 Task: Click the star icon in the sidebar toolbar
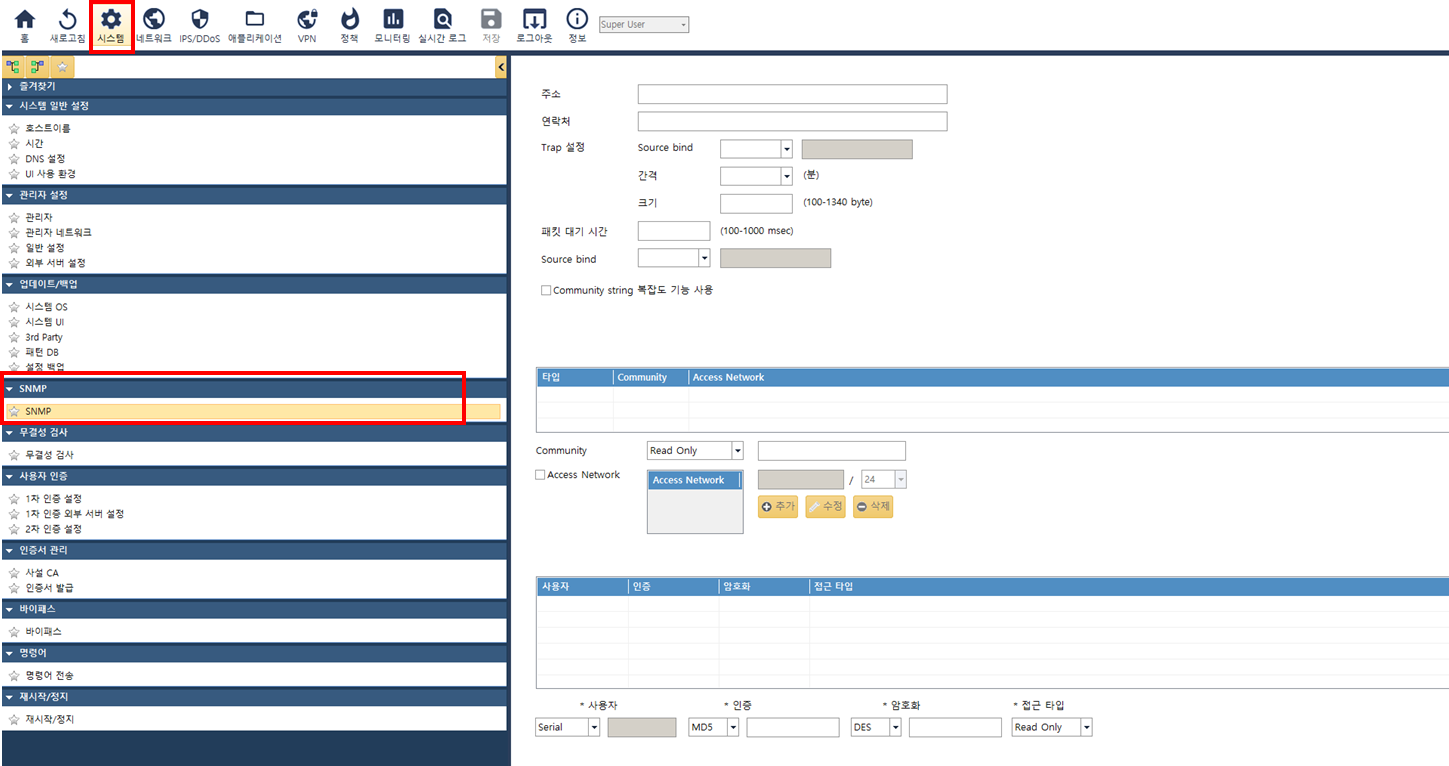point(62,67)
